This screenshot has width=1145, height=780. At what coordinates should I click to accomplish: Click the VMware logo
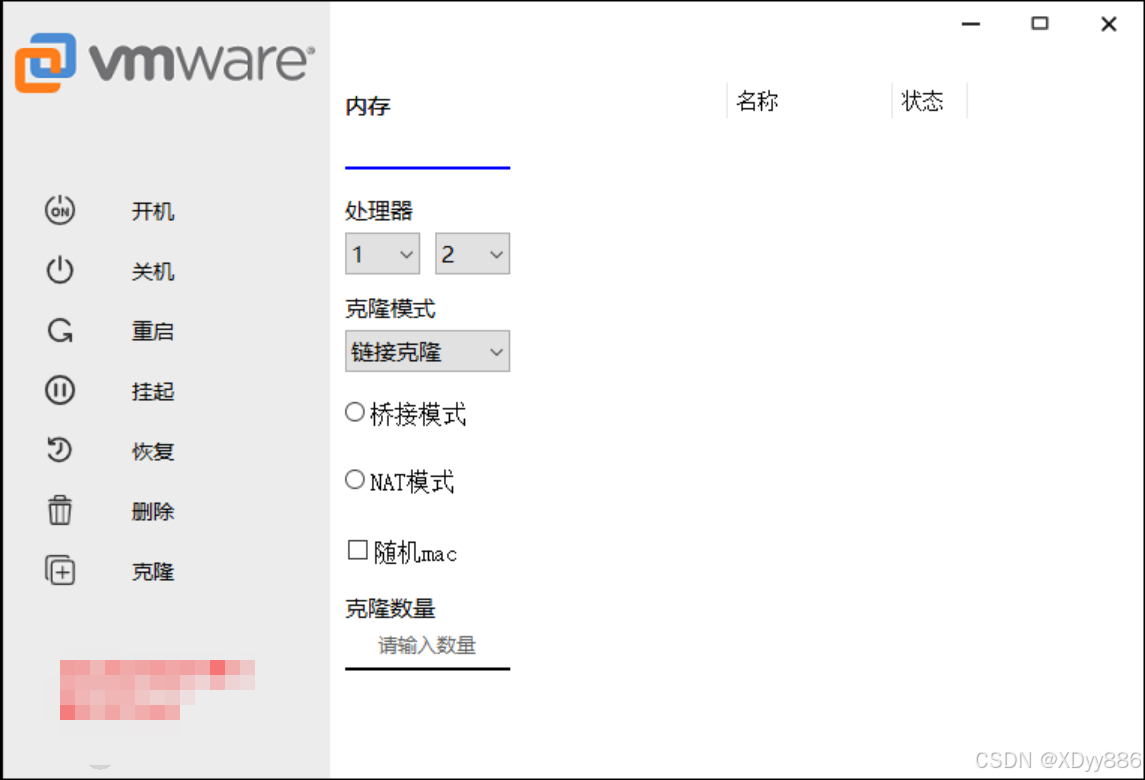click(165, 62)
